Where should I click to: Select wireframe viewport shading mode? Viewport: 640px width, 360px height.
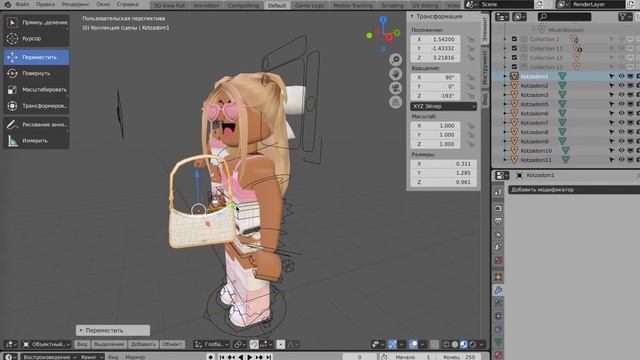click(x=446, y=344)
